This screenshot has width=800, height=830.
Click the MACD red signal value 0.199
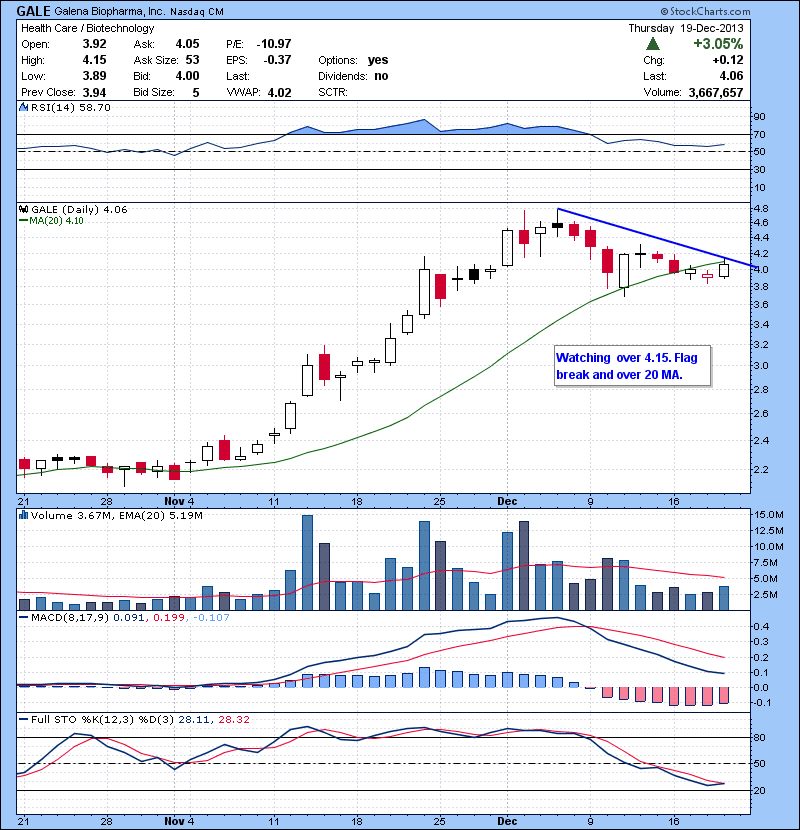[168, 617]
